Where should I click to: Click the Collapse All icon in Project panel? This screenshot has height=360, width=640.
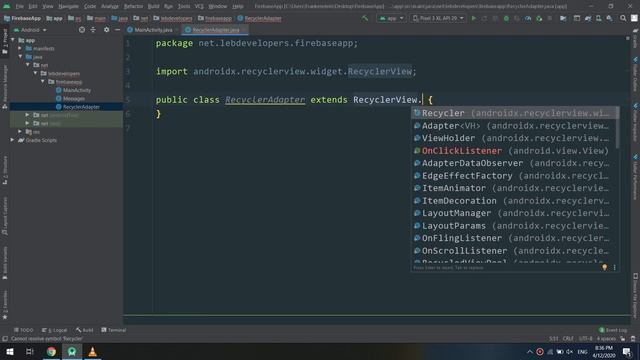tap(93, 30)
